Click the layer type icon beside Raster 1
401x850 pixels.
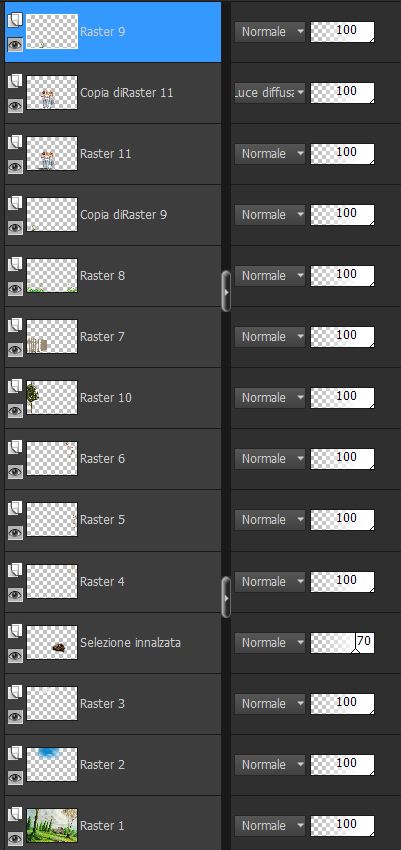tap(15, 814)
